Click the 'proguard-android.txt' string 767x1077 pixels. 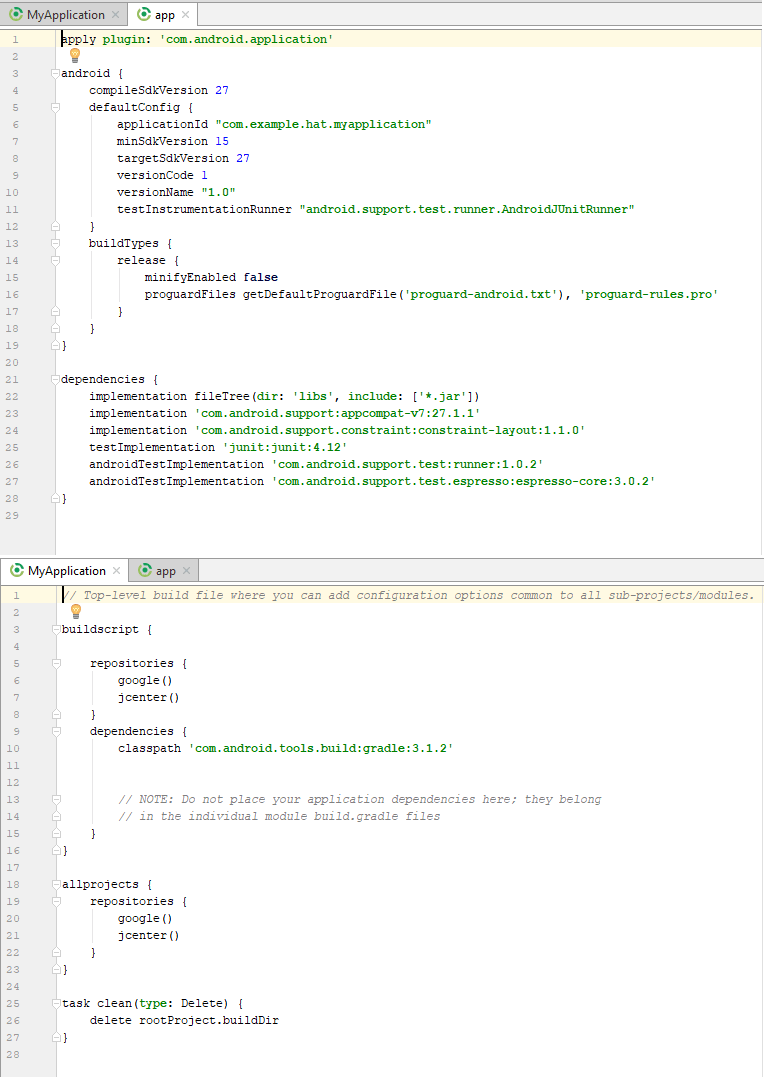coord(481,294)
